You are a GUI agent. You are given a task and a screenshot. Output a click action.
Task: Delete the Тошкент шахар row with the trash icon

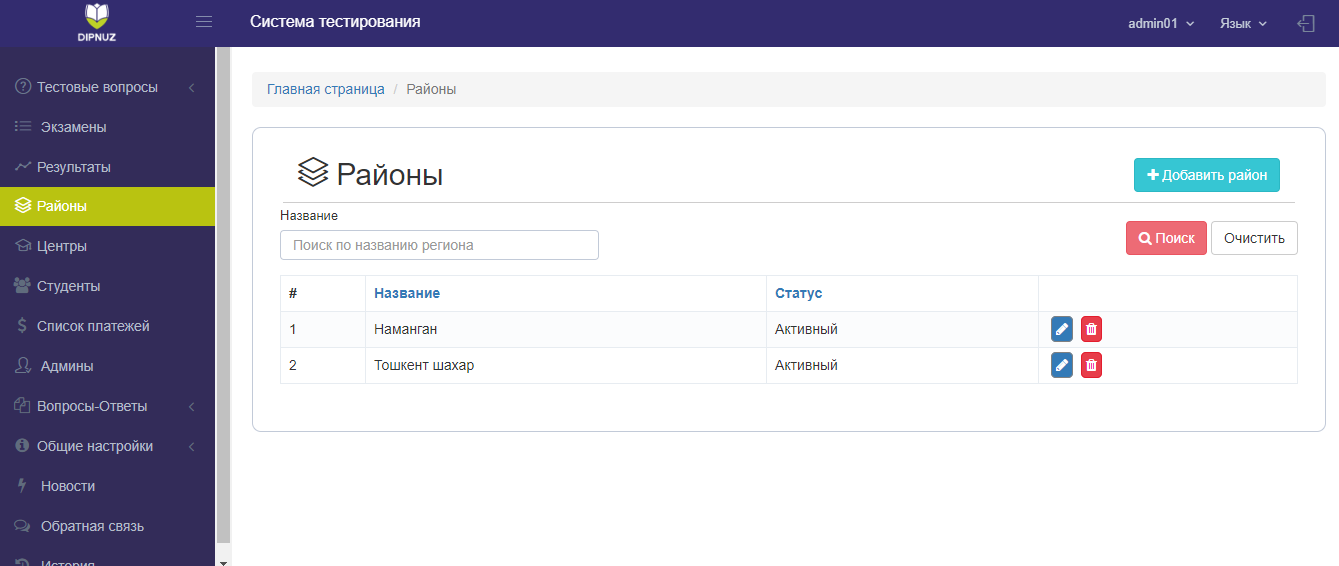[x=1091, y=365]
